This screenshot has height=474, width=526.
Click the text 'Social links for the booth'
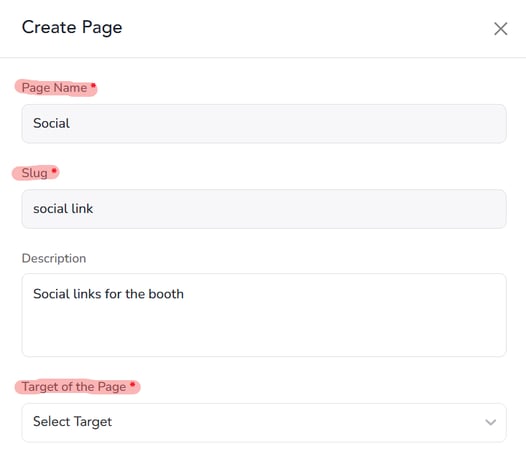point(108,294)
